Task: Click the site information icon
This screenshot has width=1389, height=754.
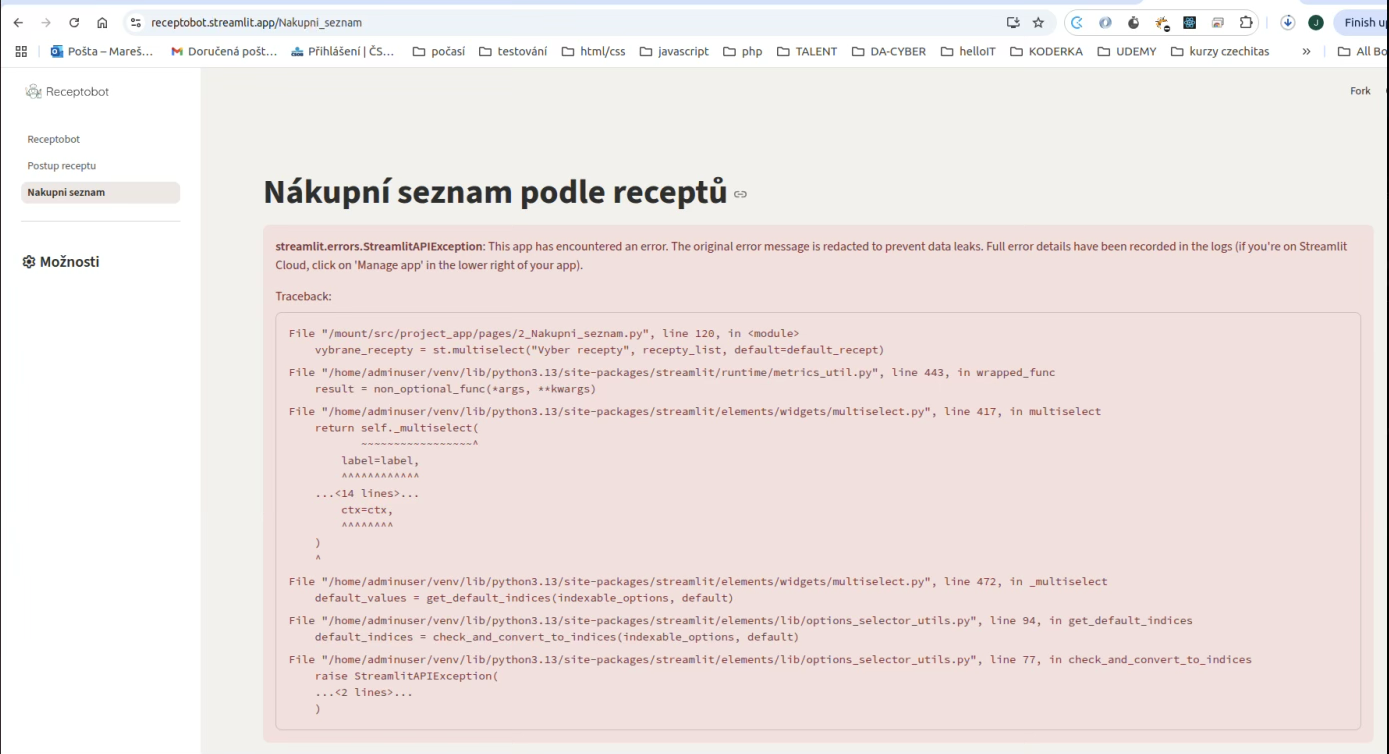Action: click(136, 22)
